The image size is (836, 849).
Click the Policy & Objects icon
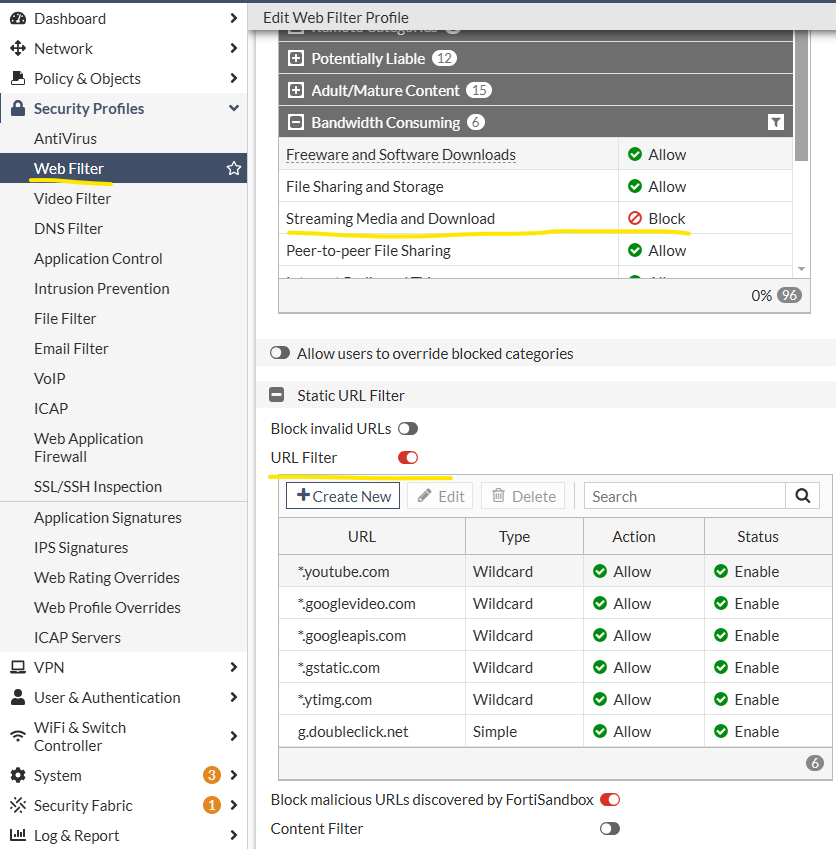pos(18,78)
